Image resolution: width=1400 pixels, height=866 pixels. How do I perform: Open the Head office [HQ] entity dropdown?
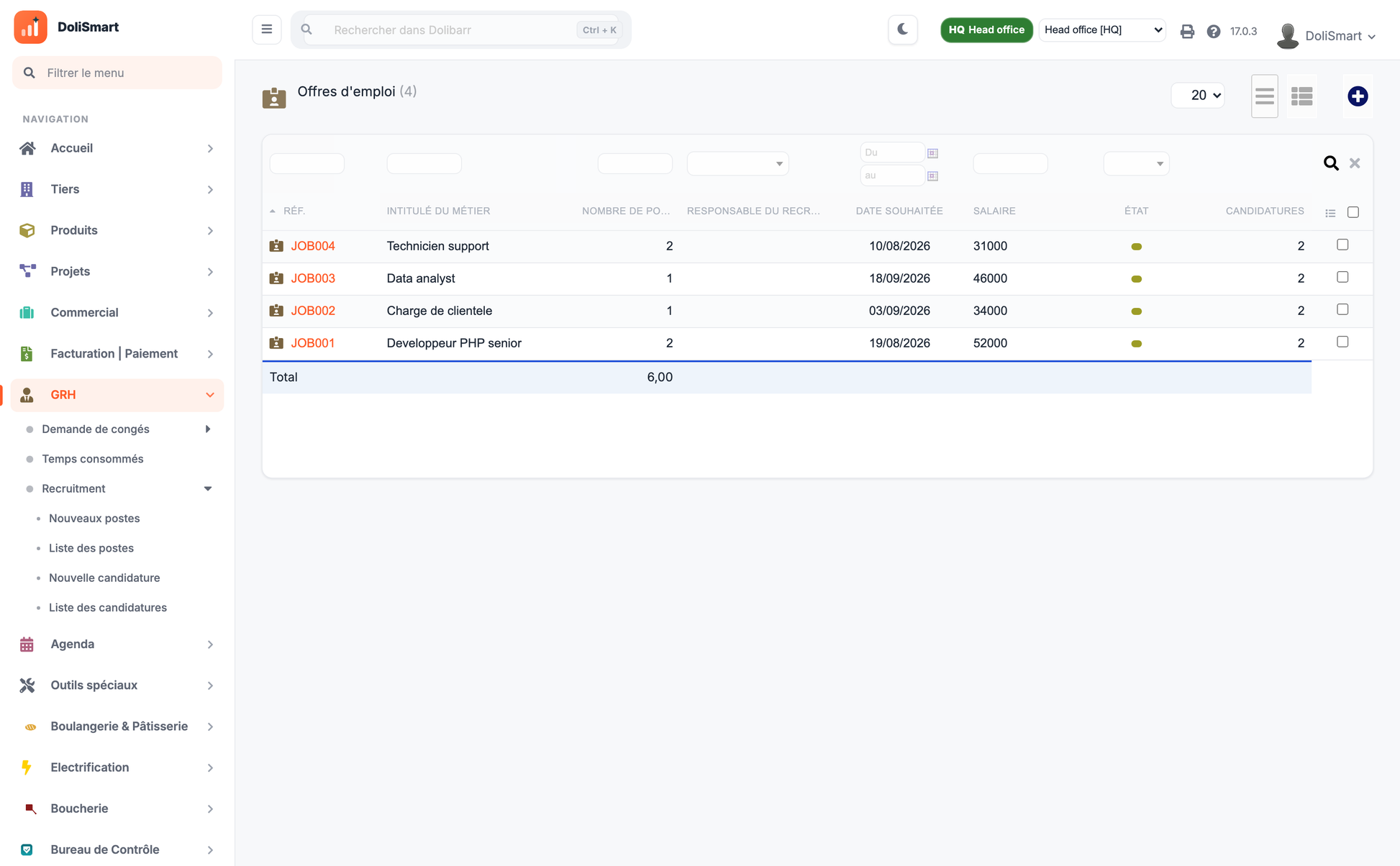(x=1102, y=29)
